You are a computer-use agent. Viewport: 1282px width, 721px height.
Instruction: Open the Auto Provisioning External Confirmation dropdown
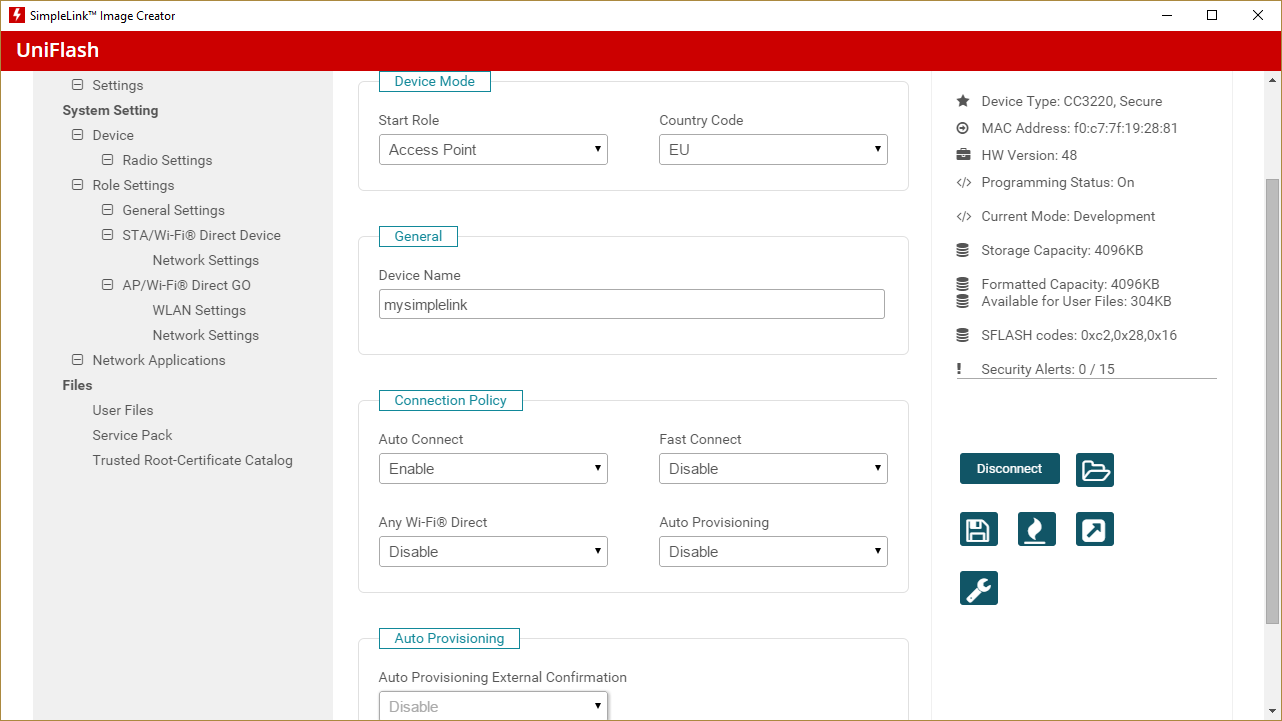pyautogui.click(x=493, y=706)
